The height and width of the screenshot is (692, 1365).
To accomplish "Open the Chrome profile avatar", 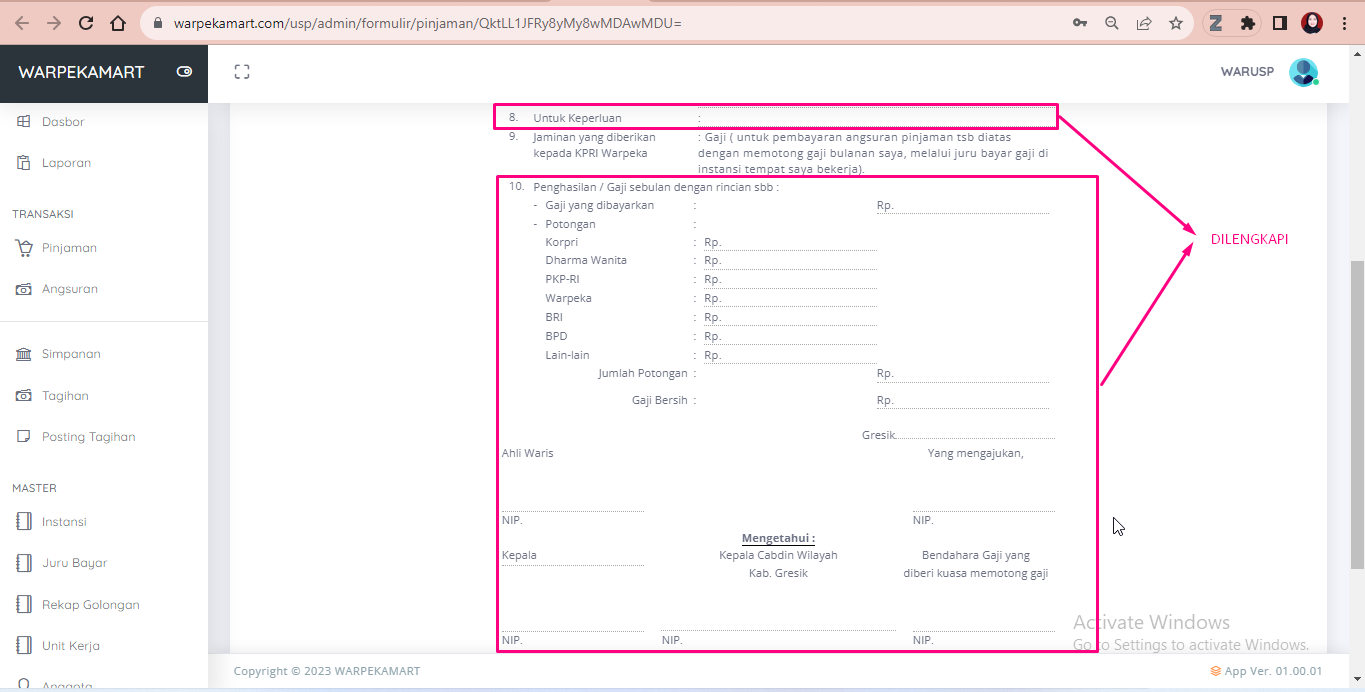I will tap(1312, 23).
